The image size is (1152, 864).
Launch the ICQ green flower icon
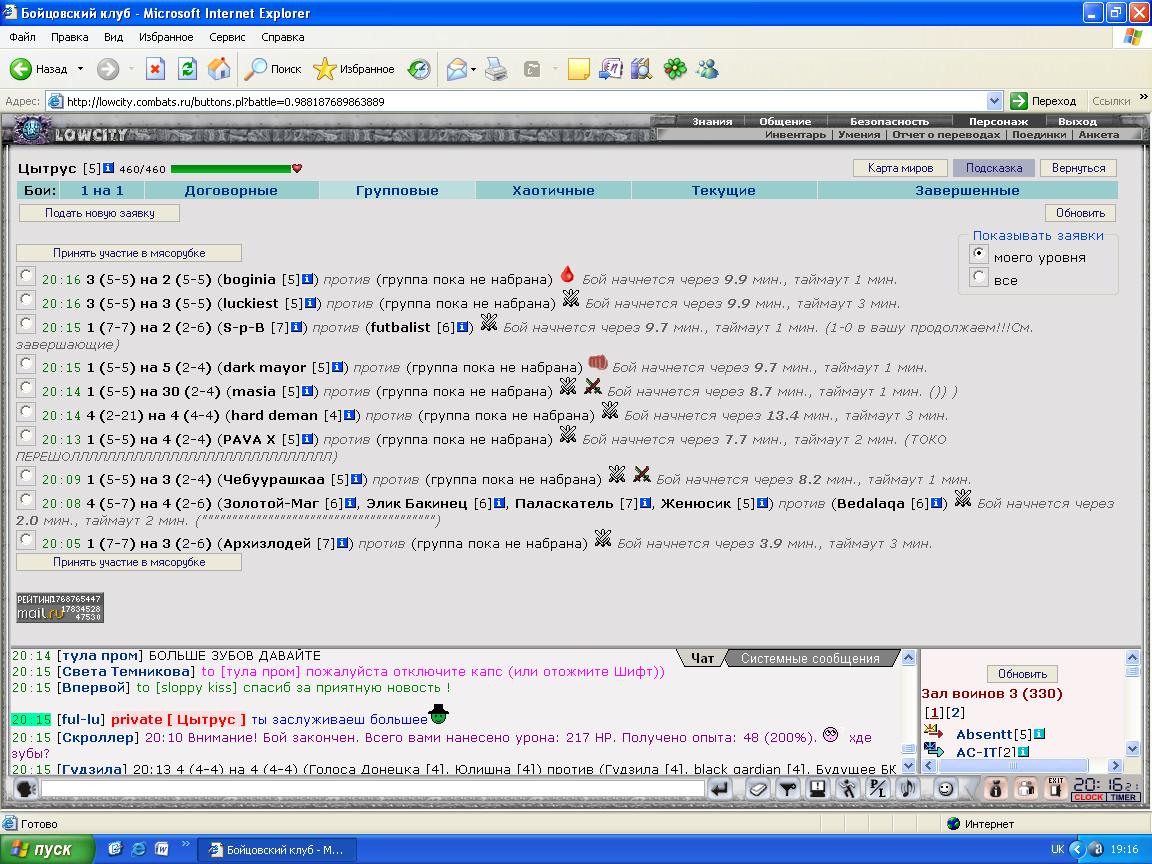[x=674, y=69]
